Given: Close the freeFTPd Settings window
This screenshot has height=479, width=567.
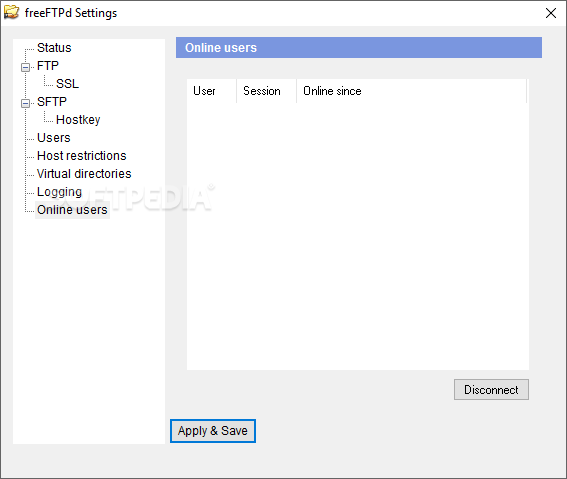Looking at the screenshot, I should 551,13.
